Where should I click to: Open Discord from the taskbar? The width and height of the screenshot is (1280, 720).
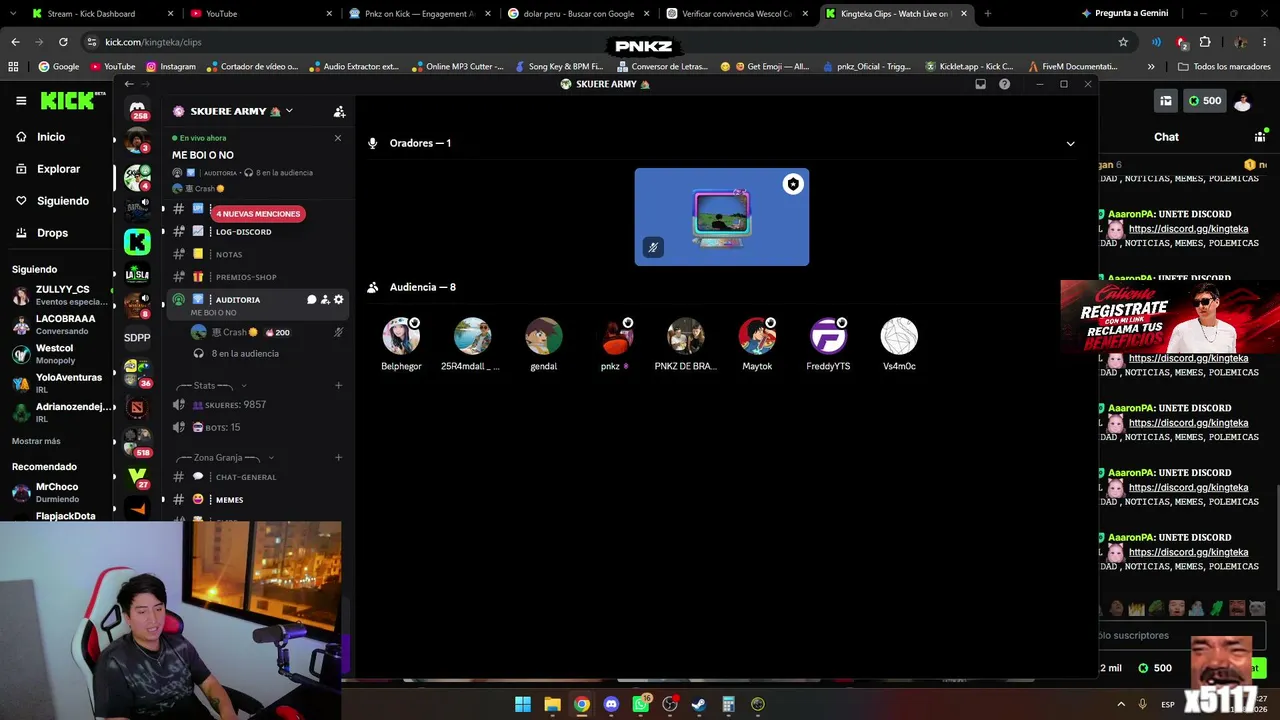pos(611,704)
